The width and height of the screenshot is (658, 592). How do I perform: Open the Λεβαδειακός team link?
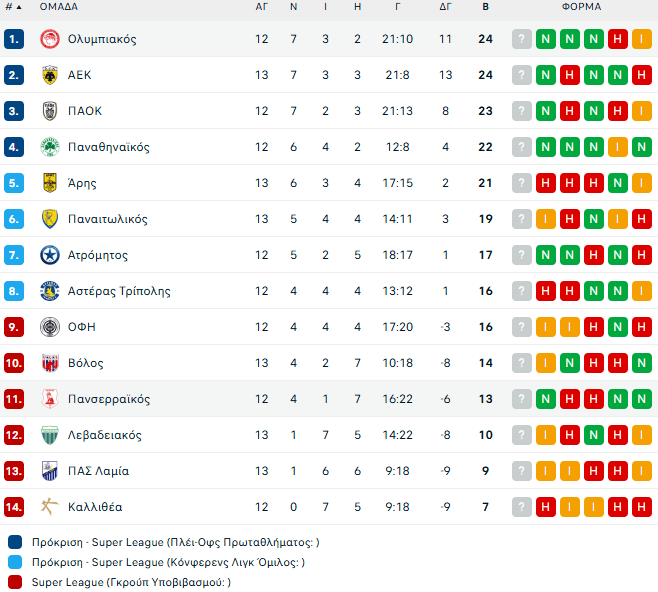pos(105,435)
